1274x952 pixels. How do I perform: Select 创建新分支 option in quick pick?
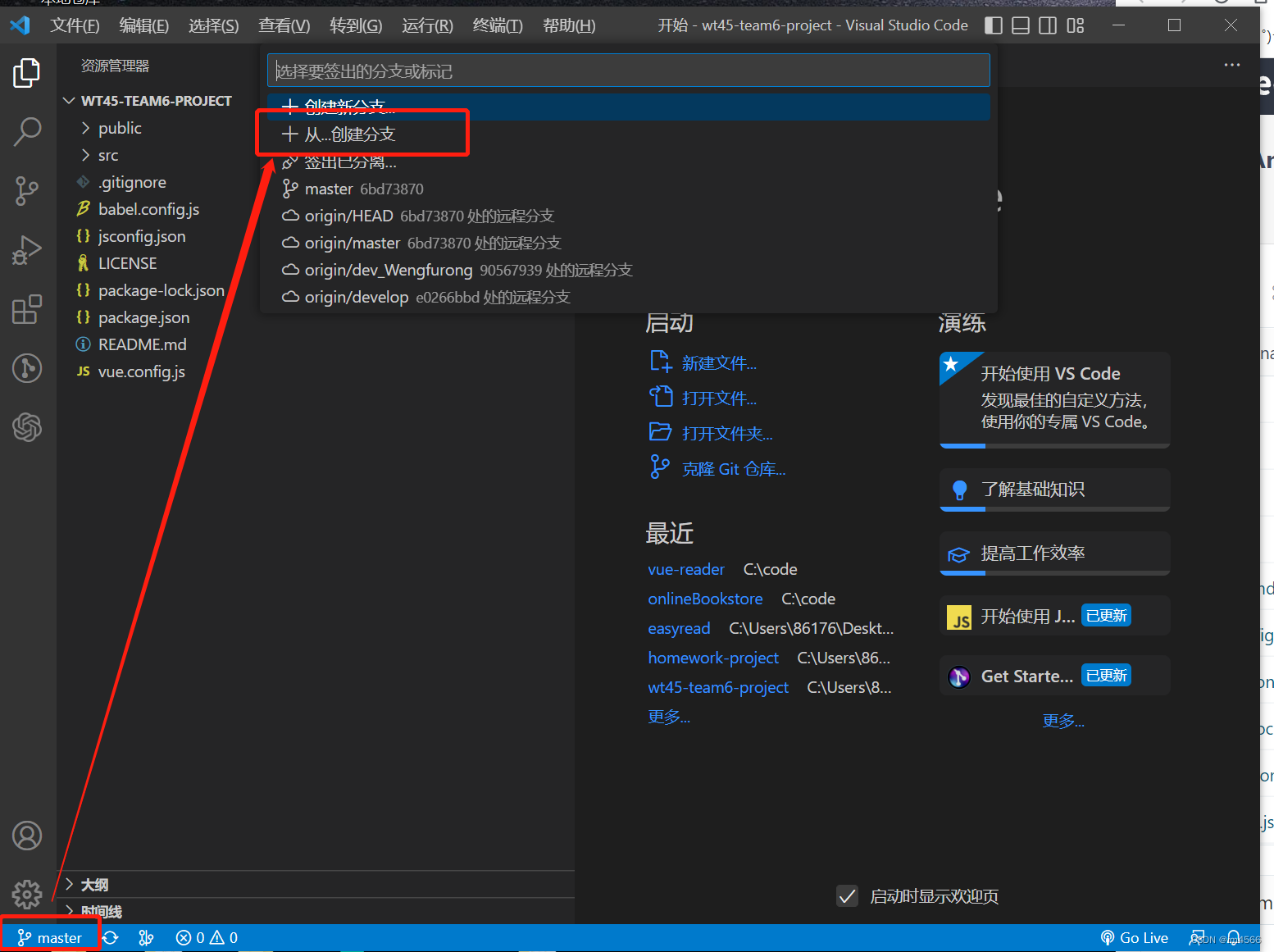coord(629,107)
